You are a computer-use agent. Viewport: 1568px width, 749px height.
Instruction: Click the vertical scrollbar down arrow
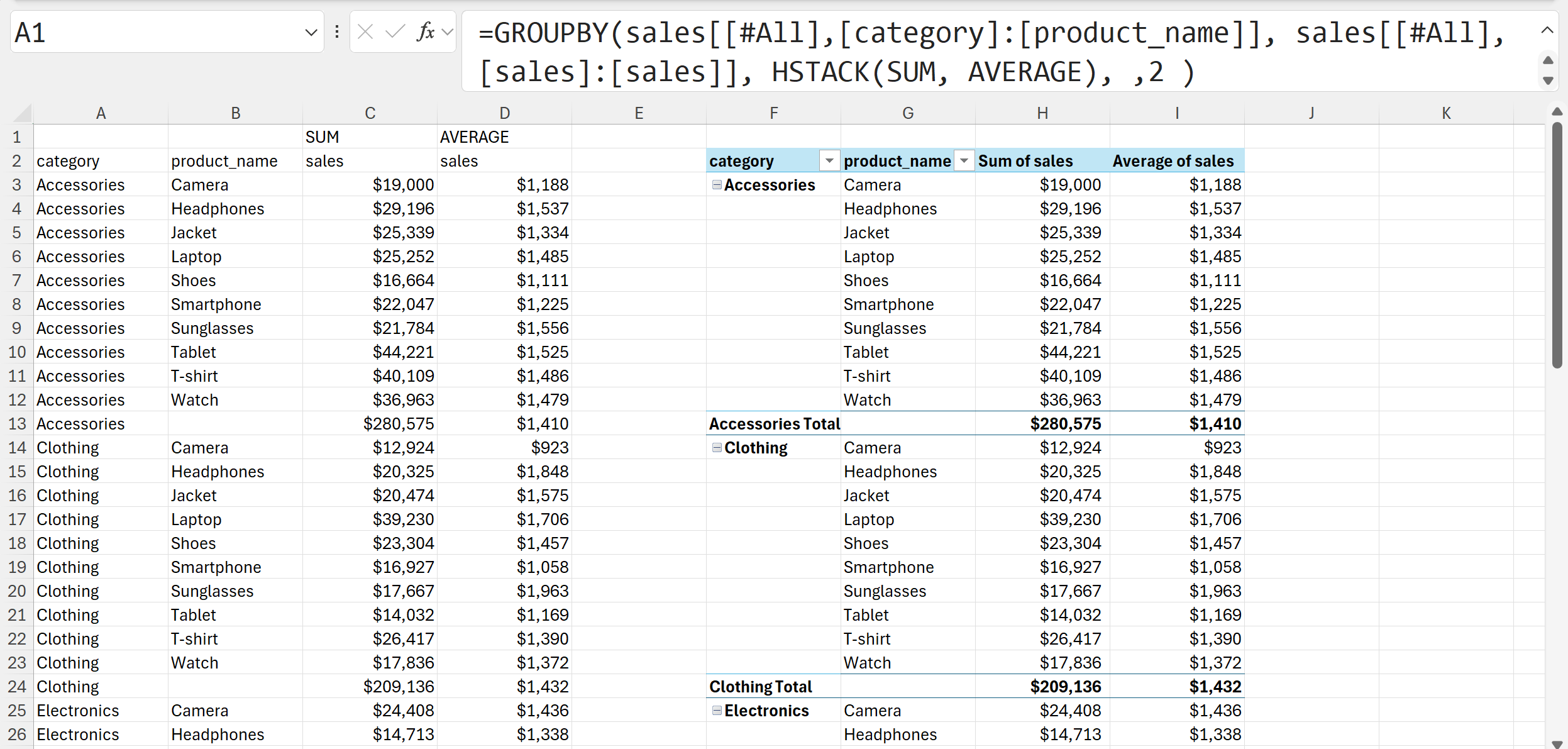click(1557, 743)
